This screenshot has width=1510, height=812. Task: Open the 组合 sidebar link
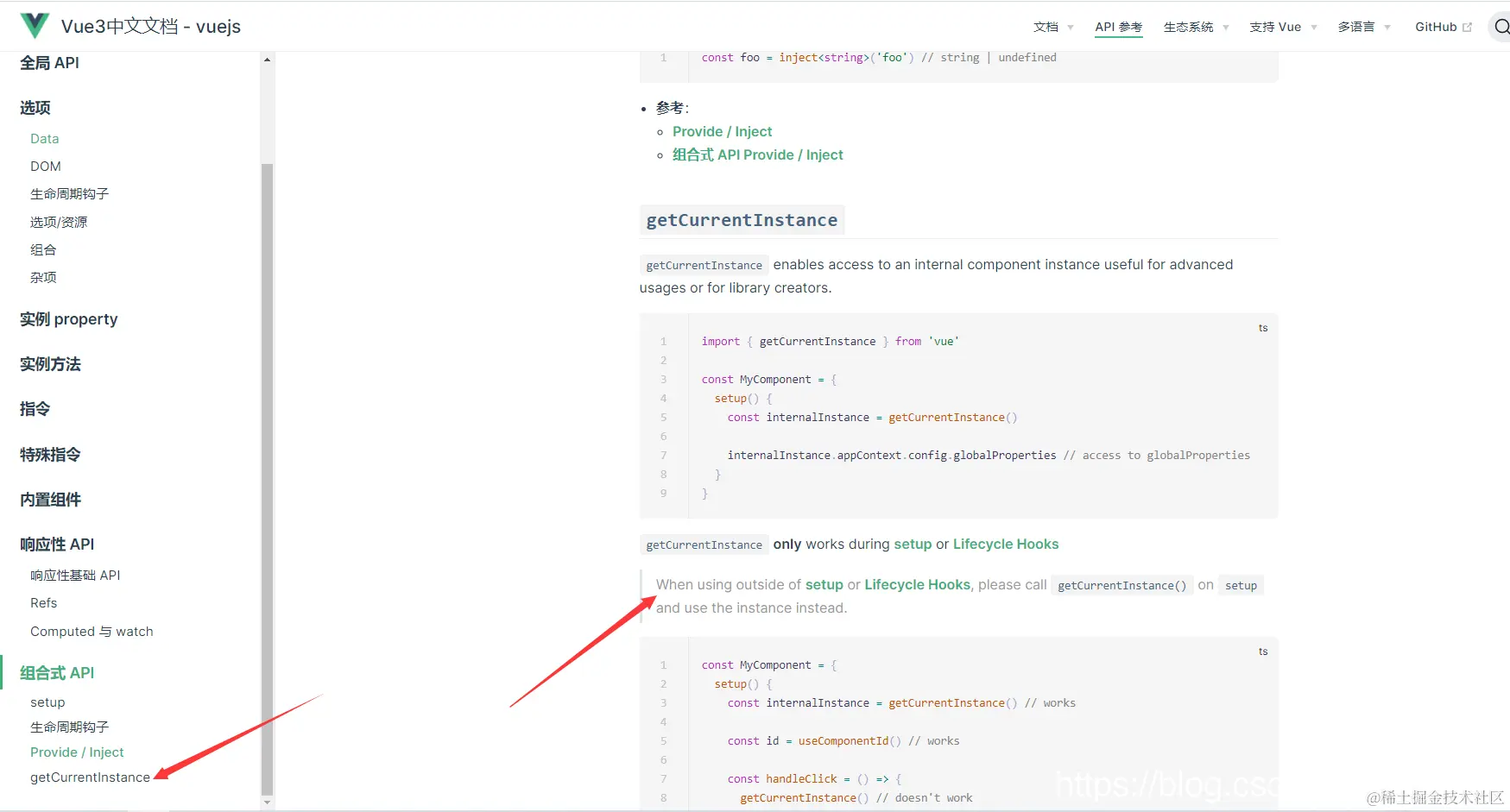(43, 249)
